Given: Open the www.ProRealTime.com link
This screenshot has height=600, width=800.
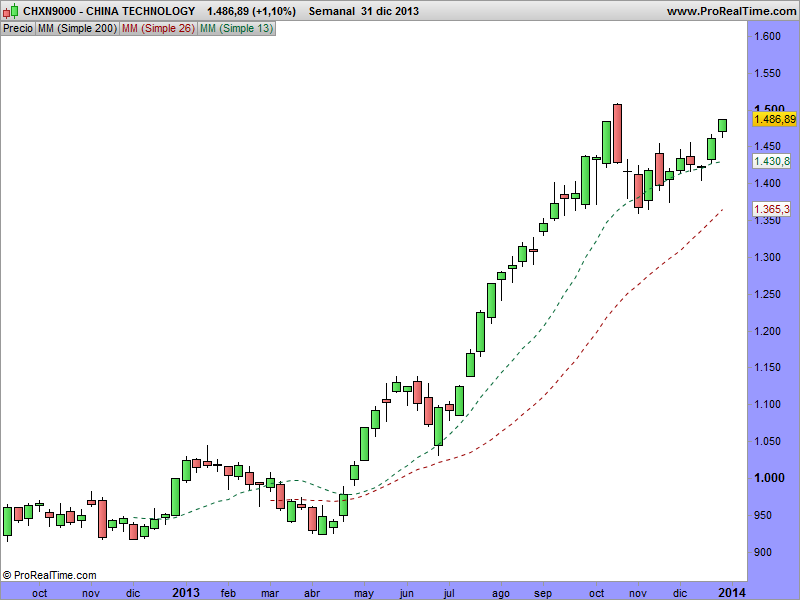Looking at the screenshot, I should (730, 11).
